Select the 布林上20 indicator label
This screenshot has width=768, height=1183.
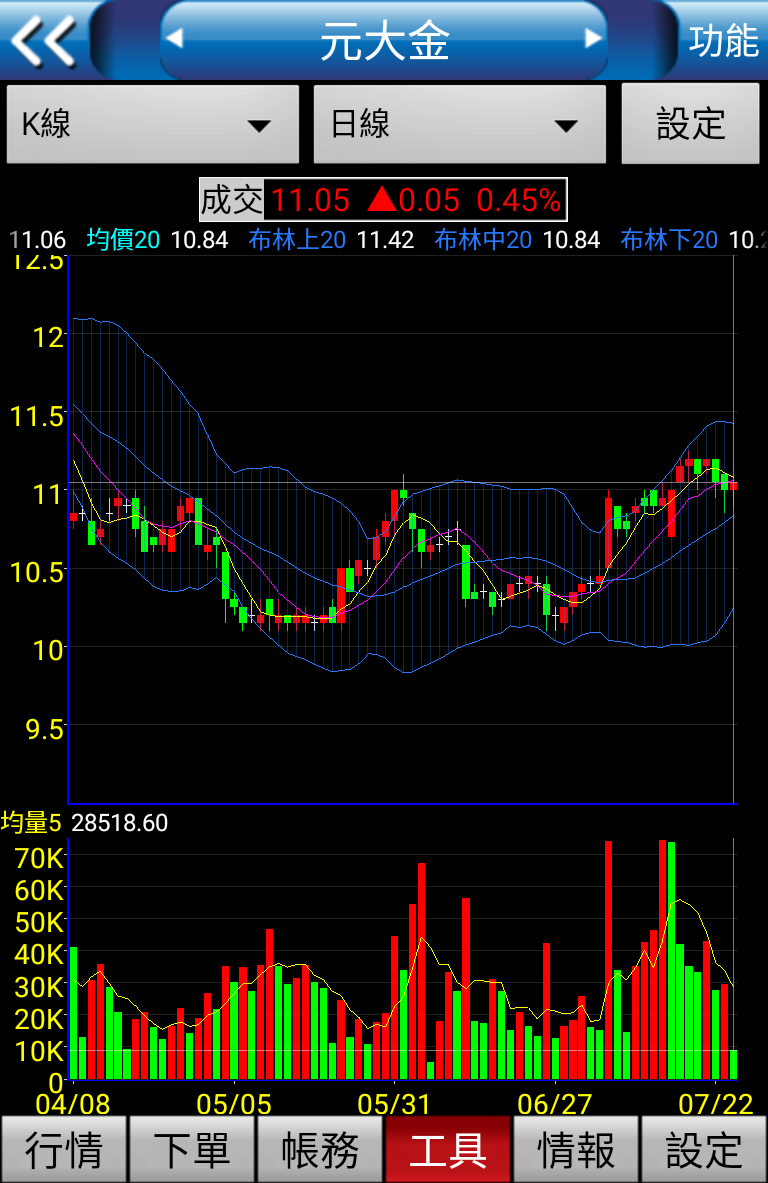[297, 240]
